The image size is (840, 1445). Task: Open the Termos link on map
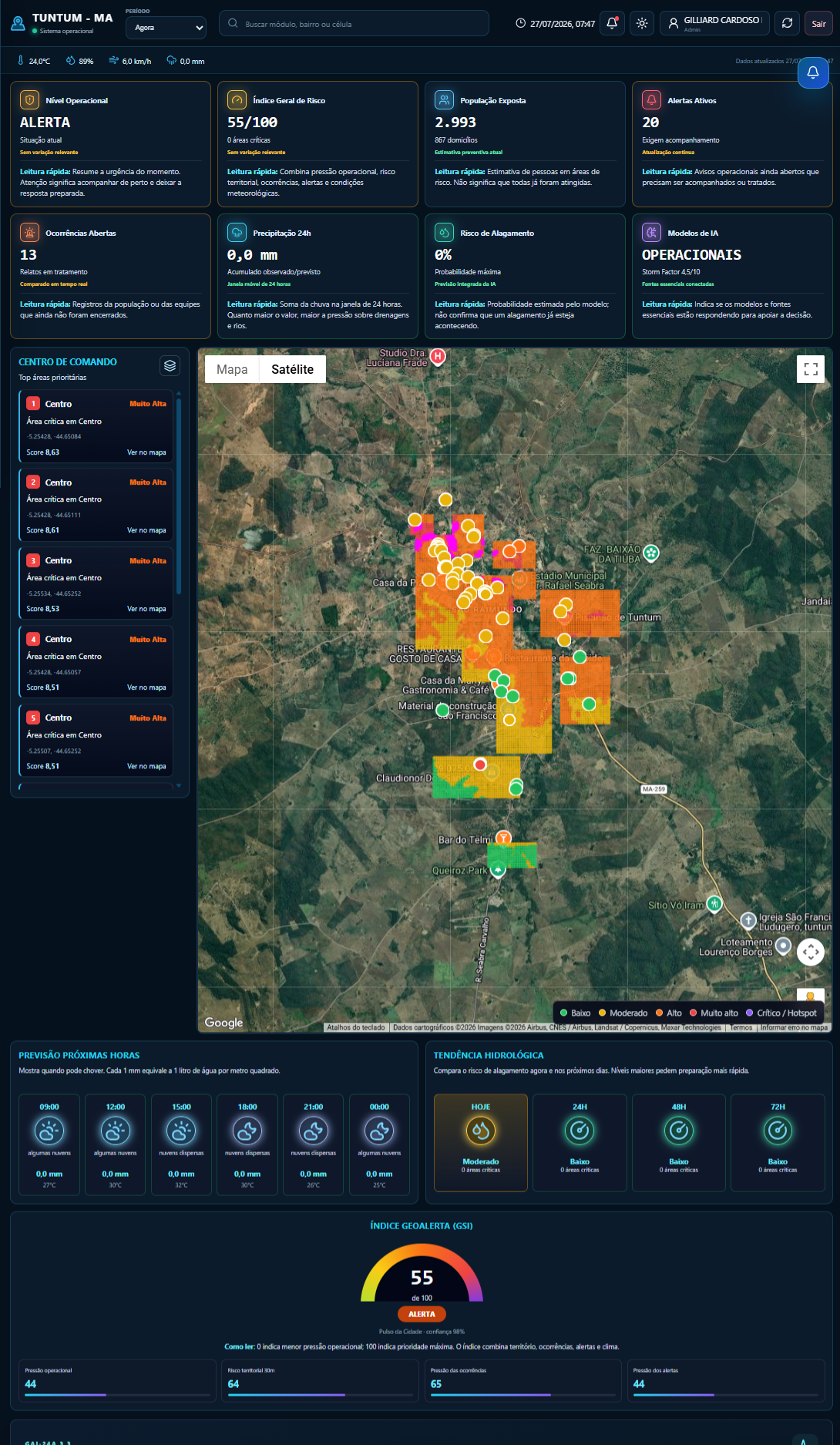pos(741,1027)
